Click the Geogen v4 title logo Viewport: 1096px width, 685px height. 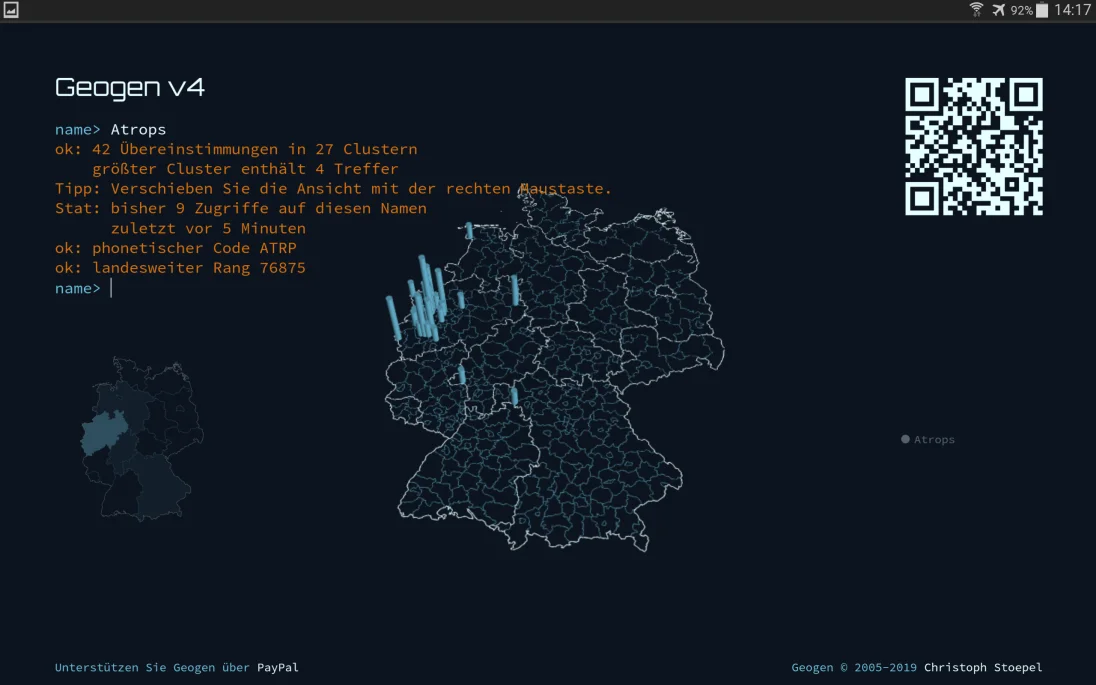pos(129,87)
